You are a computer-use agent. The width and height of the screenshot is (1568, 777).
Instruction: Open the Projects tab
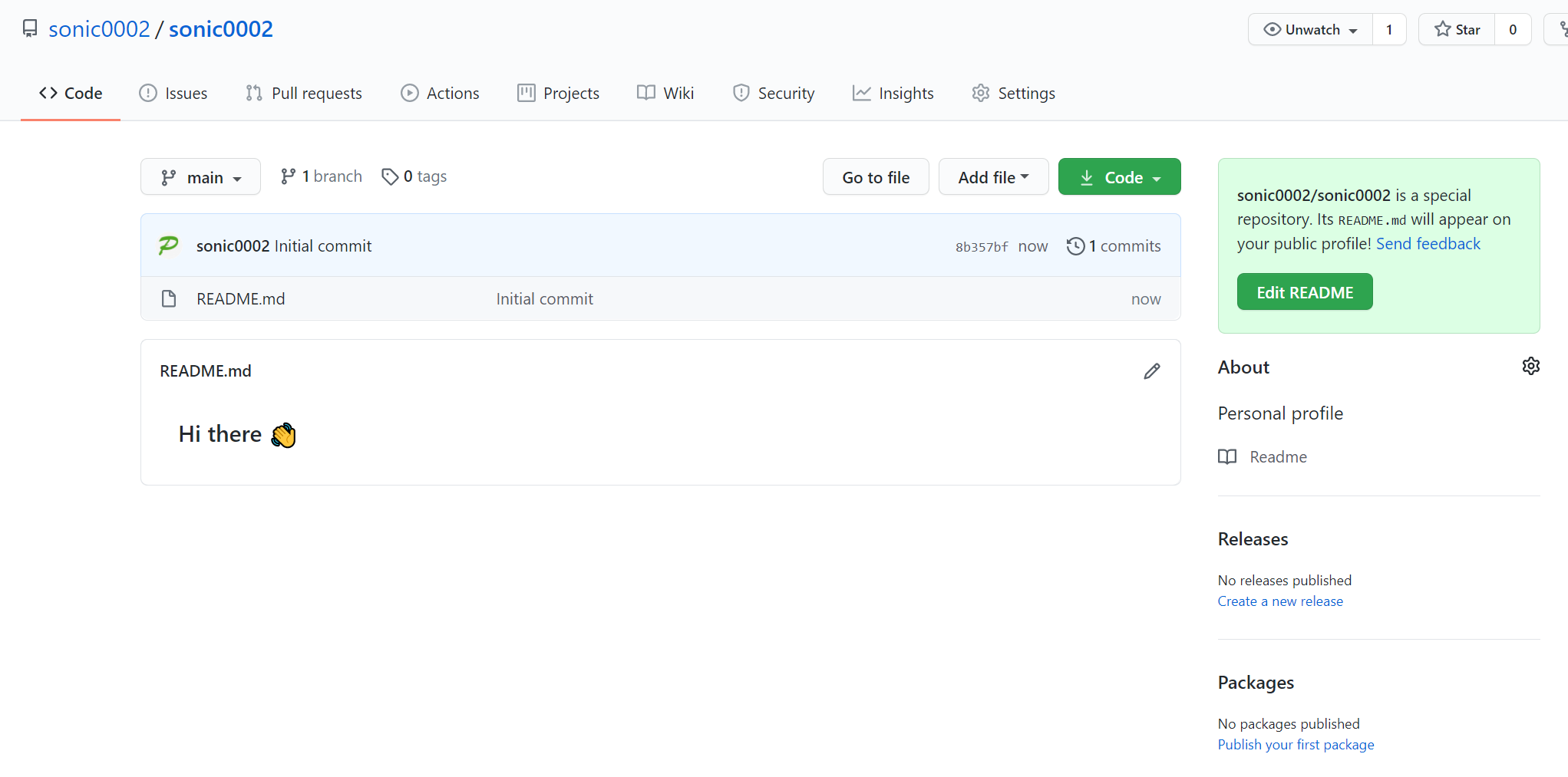pos(559,94)
